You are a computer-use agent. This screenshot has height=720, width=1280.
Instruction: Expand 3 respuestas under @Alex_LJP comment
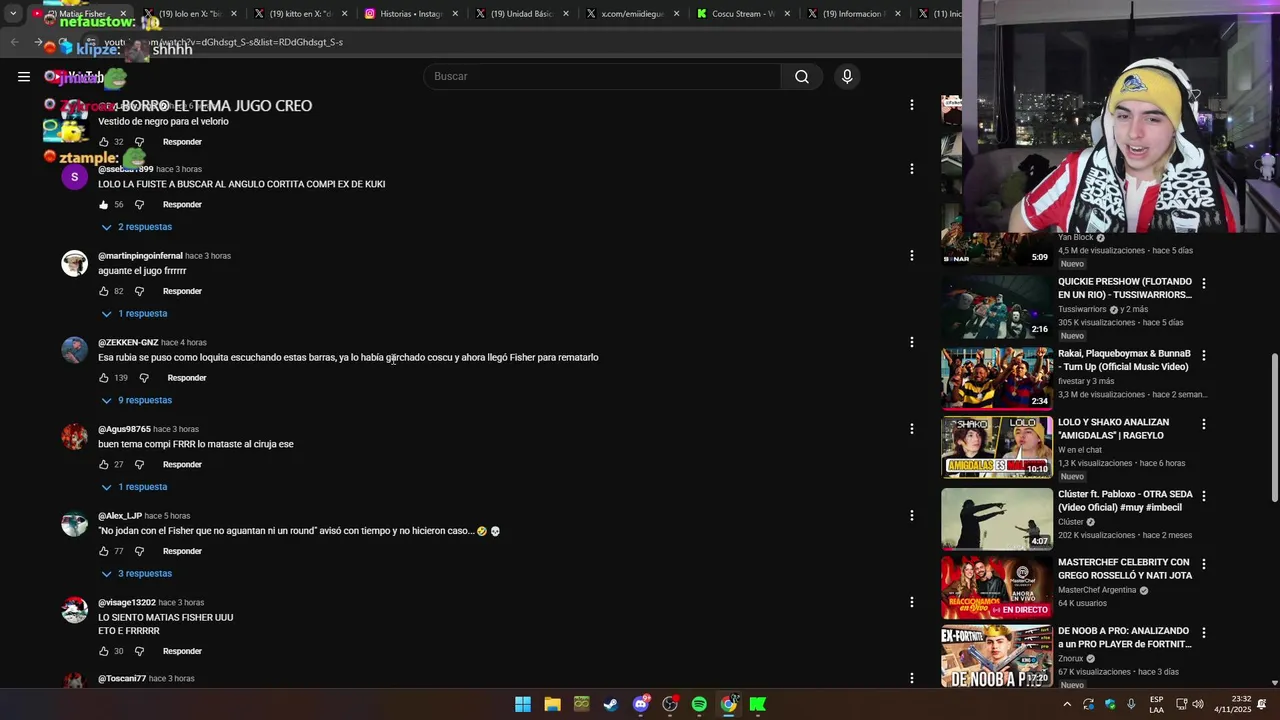pyautogui.click(x=137, y=574)
